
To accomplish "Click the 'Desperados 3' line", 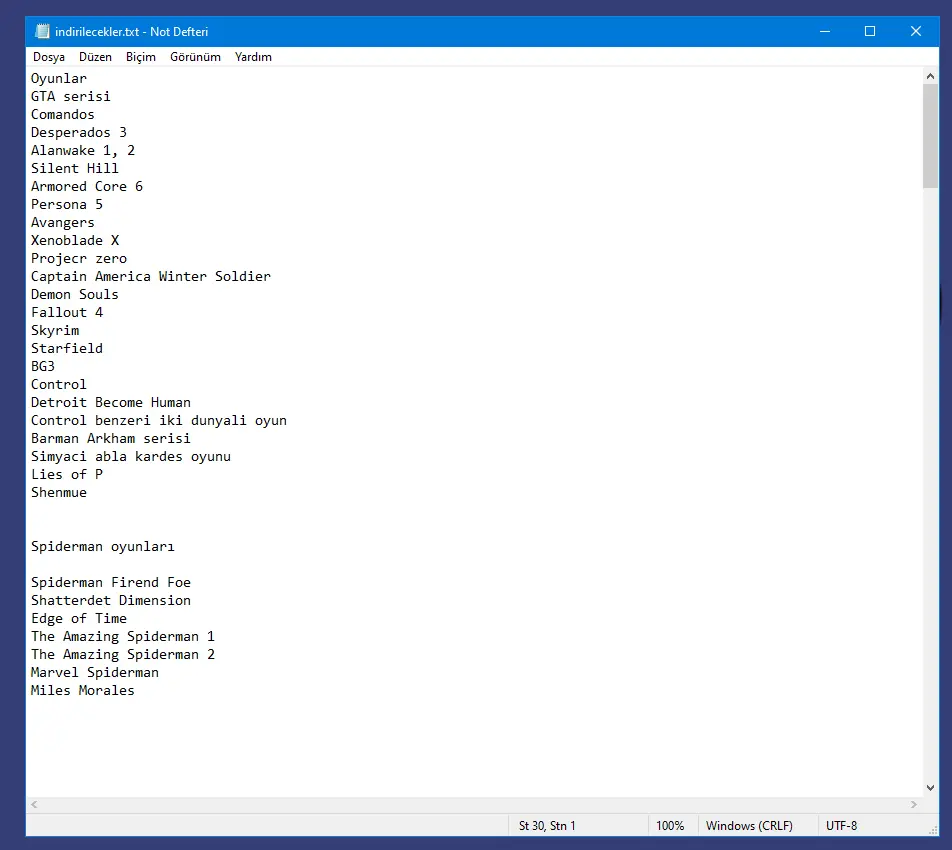I will (79, 132).
